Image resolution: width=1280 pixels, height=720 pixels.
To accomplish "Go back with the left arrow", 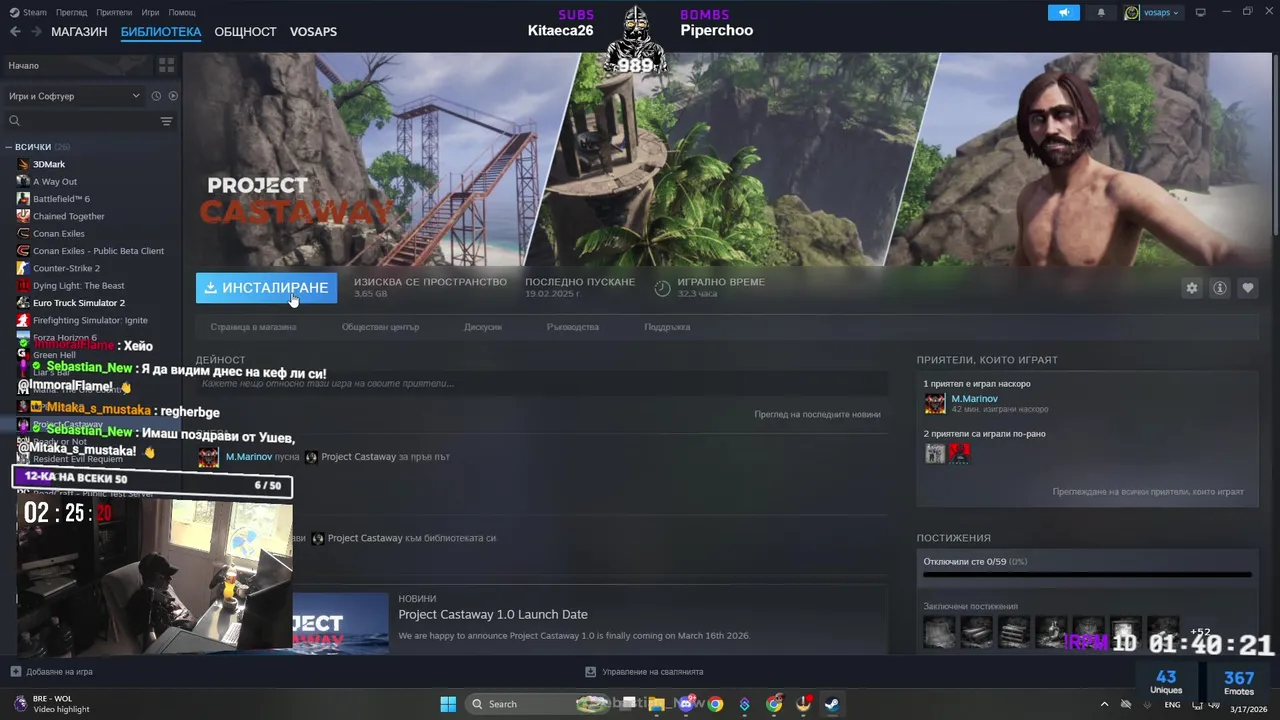I will pyautogui.click(x=15, y=31).
